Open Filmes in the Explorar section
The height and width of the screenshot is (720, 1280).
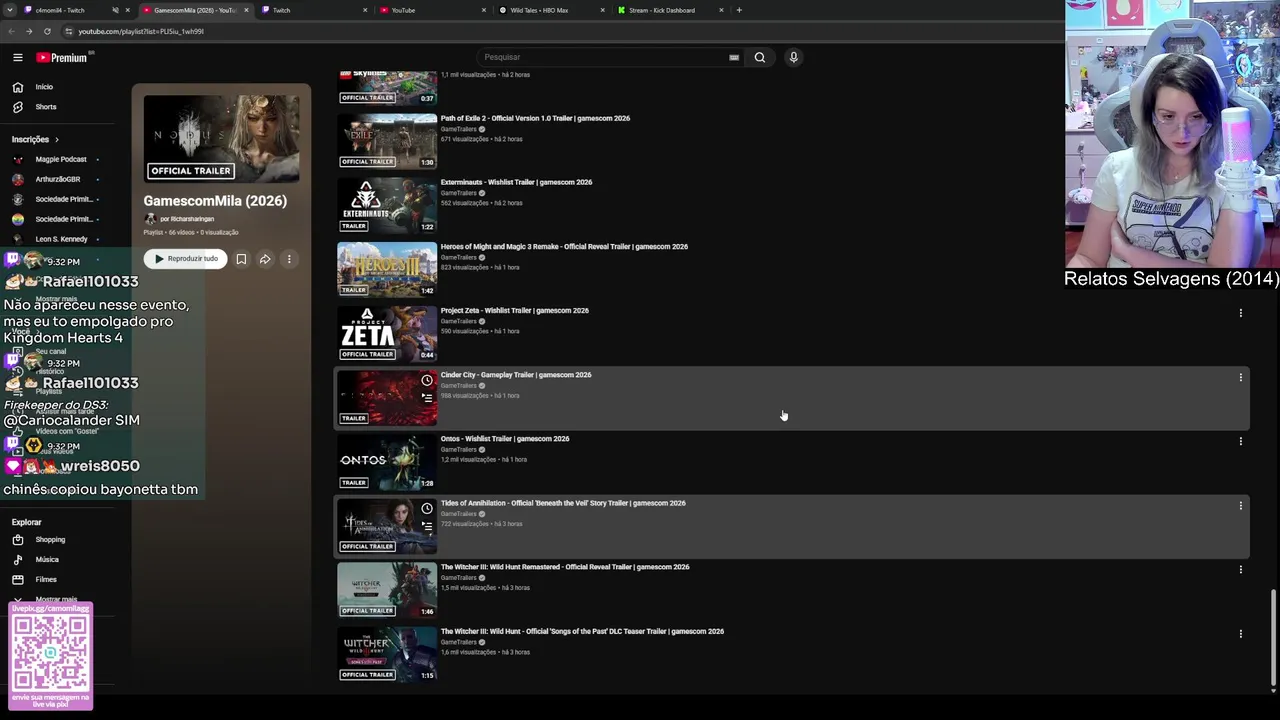[46, 580]
